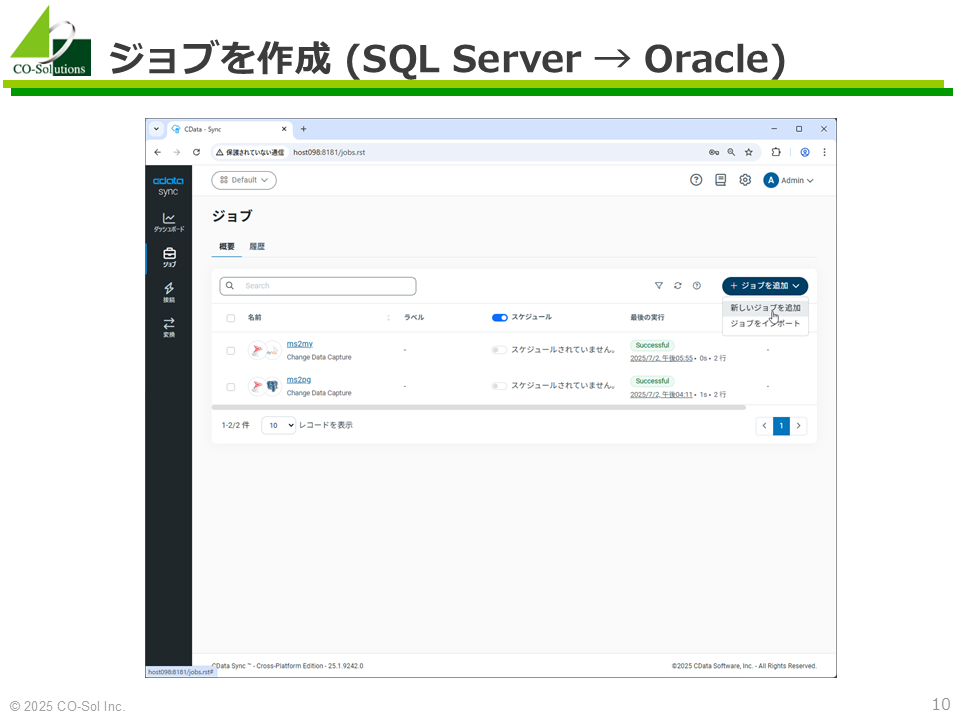This screenshot has height=720, width=960.
Task: Click the 1-2/2 件 record count text
Action: (x=236, y=426)
